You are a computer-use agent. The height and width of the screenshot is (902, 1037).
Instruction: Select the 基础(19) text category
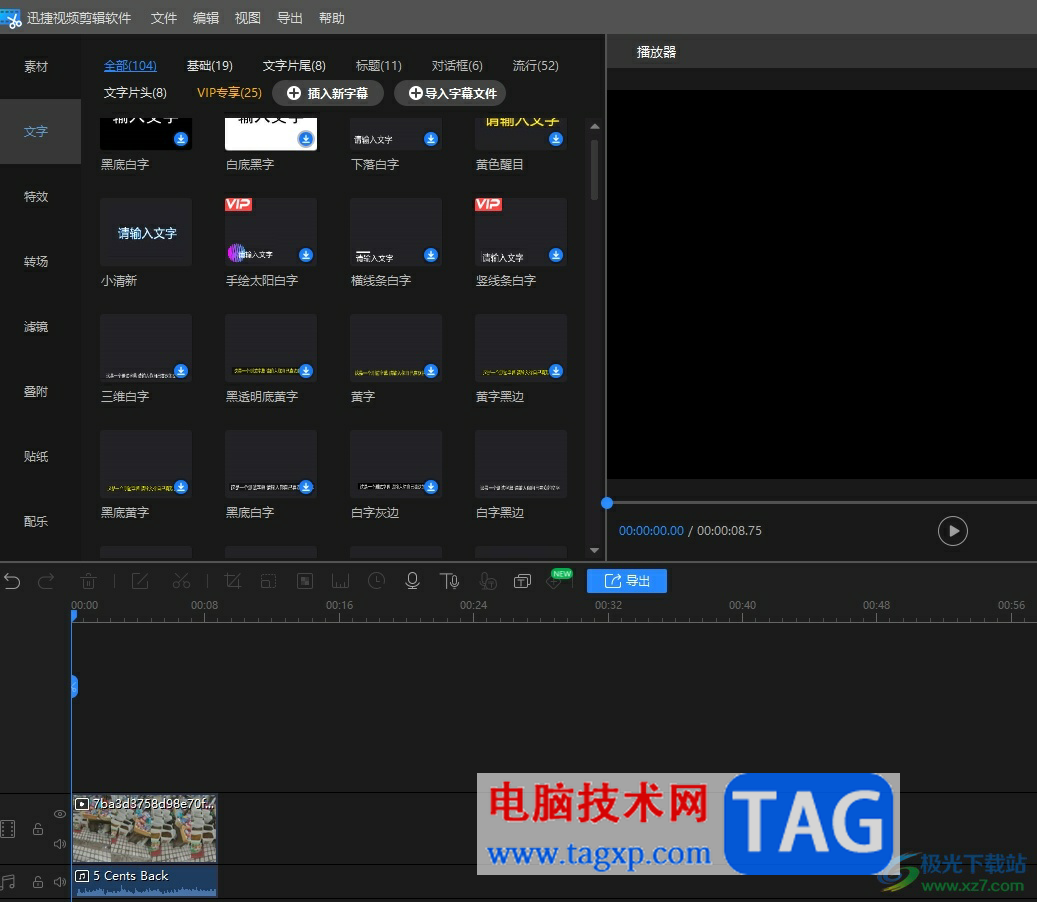[x=209, y=65]
